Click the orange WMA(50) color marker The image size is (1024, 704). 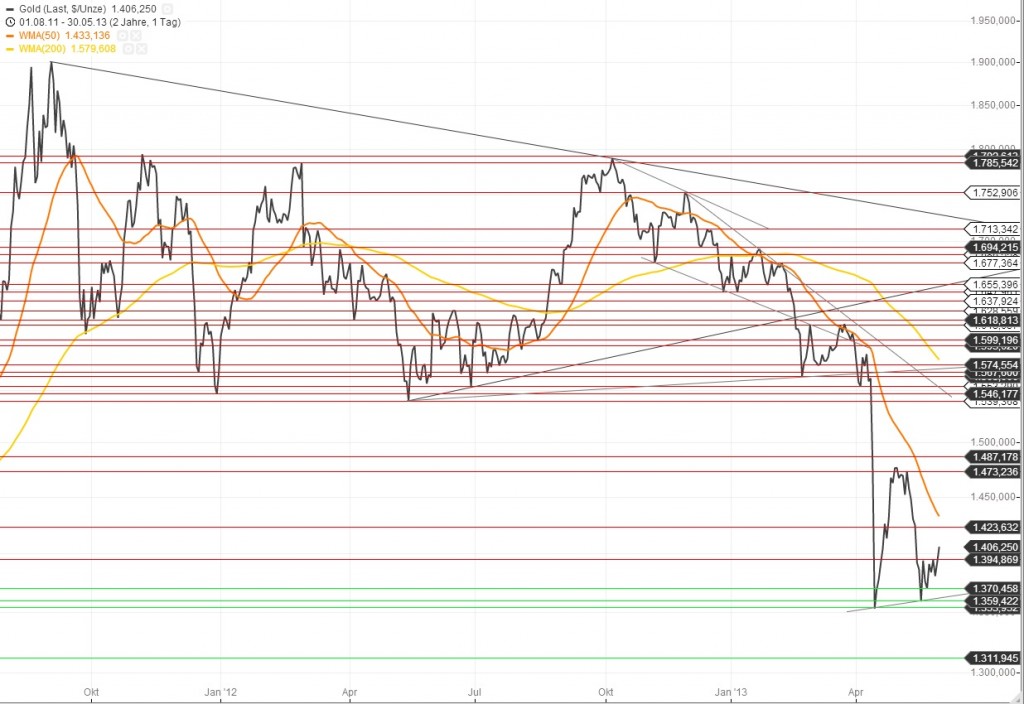click(x=10, y=34)
